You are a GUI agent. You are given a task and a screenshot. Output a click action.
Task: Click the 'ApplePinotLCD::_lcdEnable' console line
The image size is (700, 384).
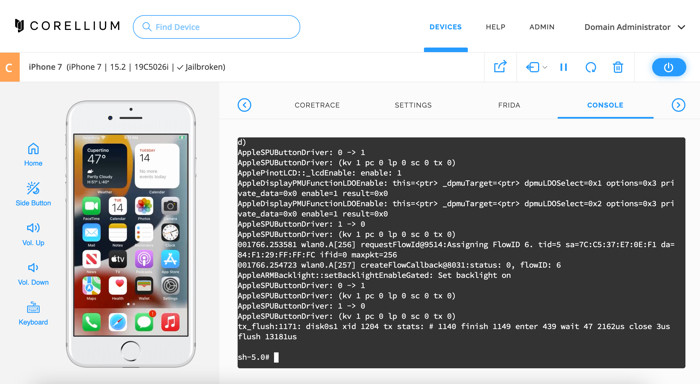[320, 173]
